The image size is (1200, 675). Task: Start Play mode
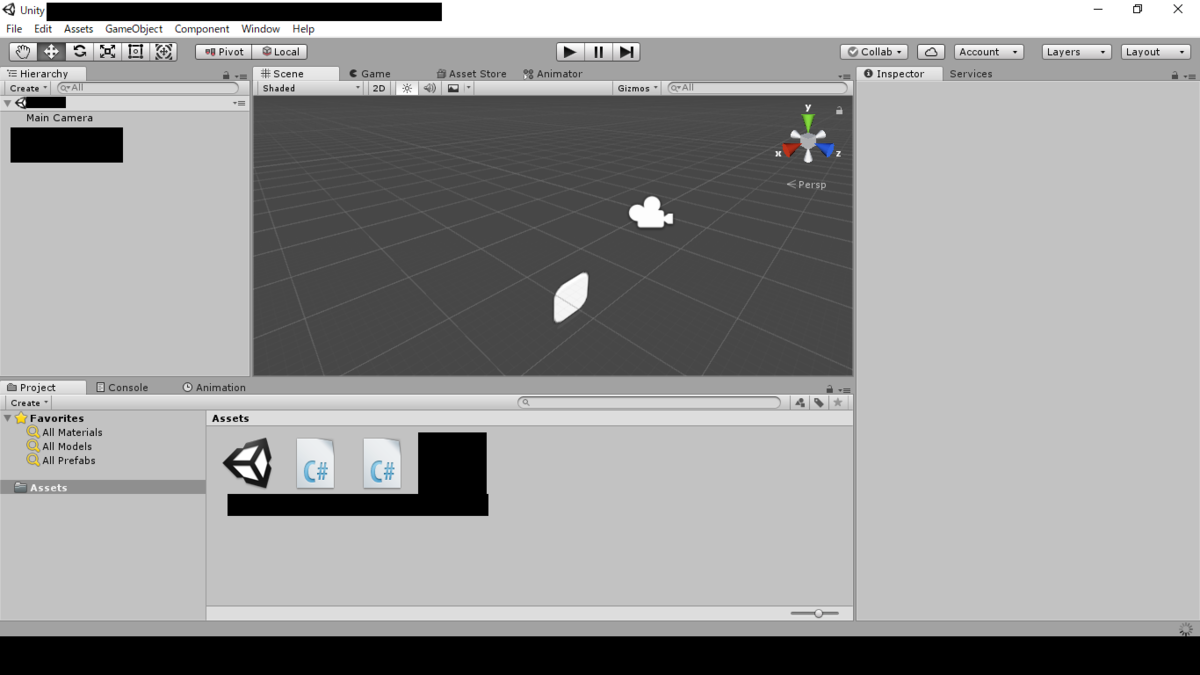pyautogui.click(x=570, y=52)
